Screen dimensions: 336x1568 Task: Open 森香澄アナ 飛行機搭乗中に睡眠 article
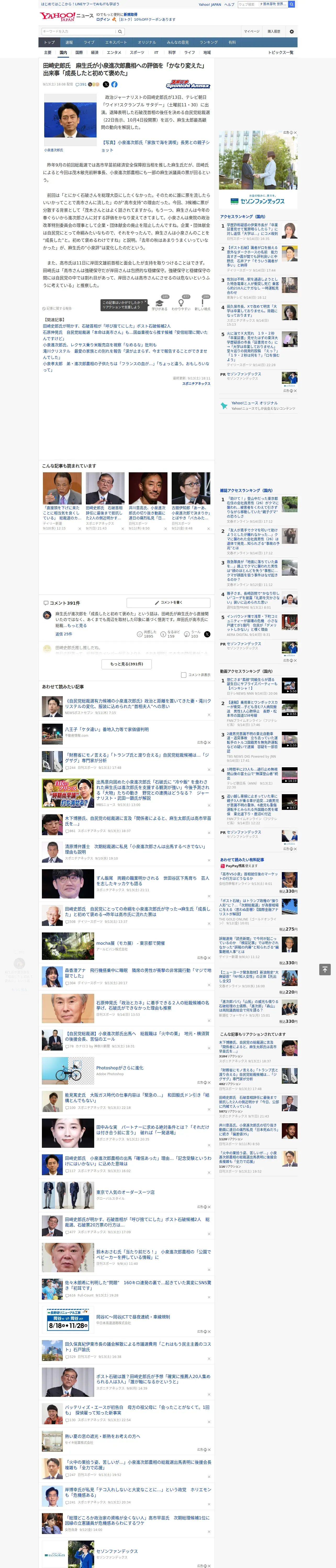pyautogui.click(x=138, y=973)
